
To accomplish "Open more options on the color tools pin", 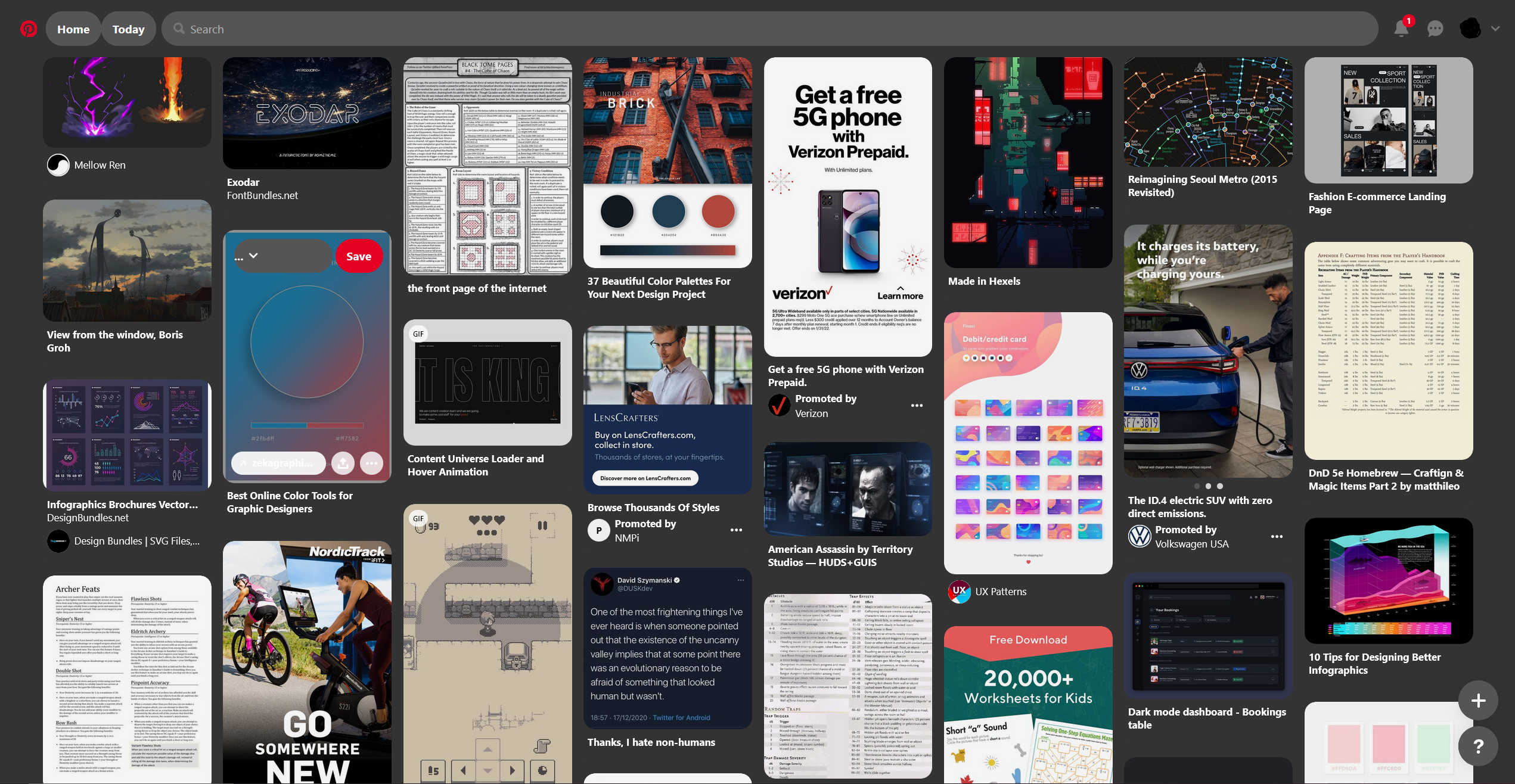I will [x=371, y=463].
